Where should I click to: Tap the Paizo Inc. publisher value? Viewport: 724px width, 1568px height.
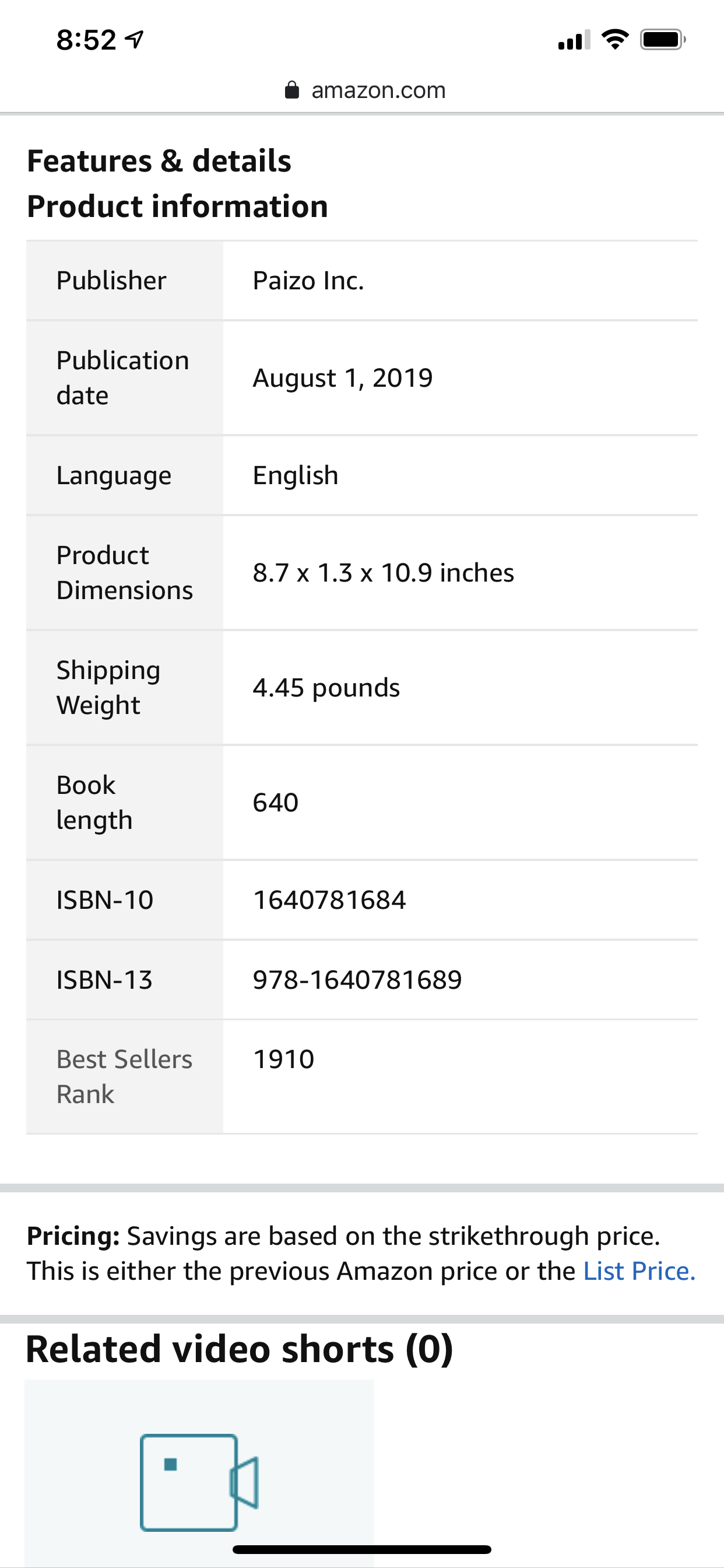coord(308,281)
